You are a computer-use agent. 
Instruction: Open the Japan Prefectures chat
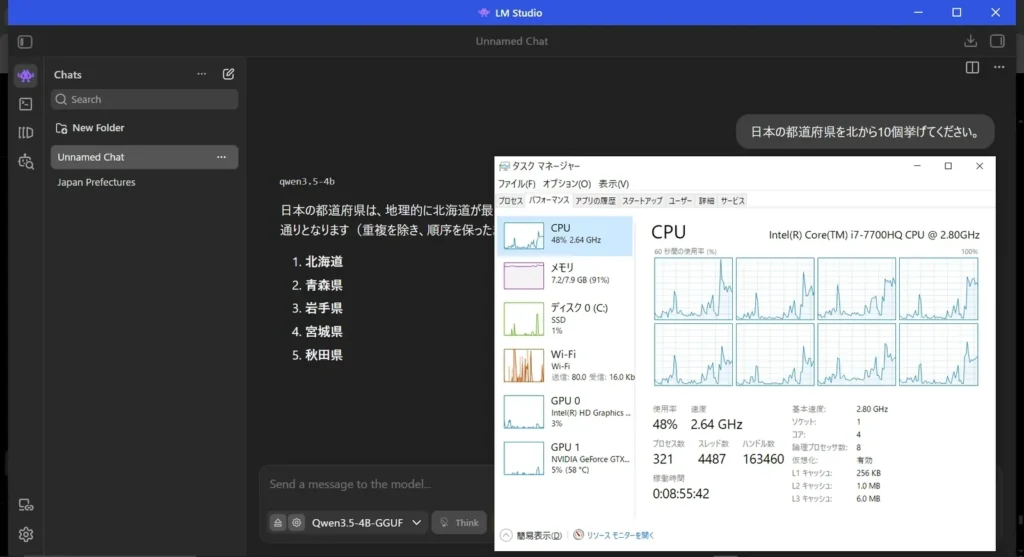pos(96,182)
